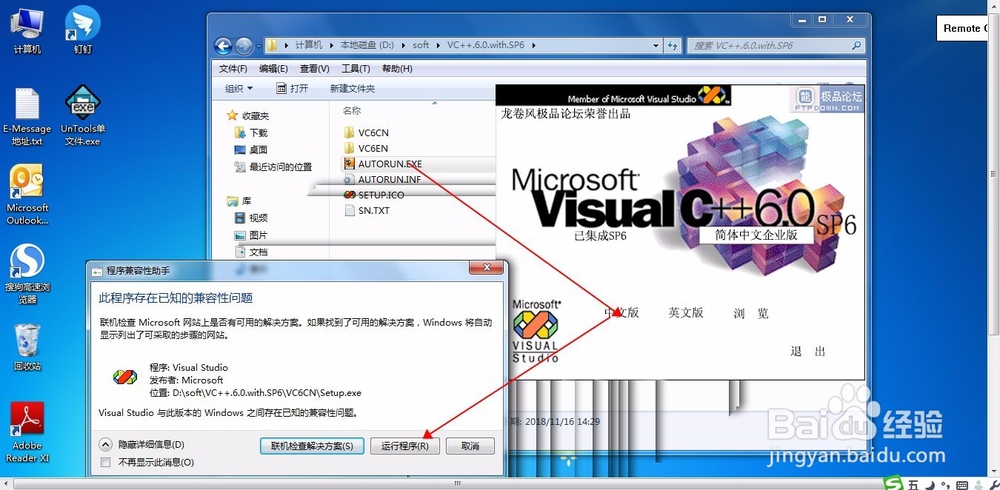Image resolution: width=1000 pixels, height=490 pixels.
Task: Open 视频 library in the navigation pane
Action: (x=251, y=218)
